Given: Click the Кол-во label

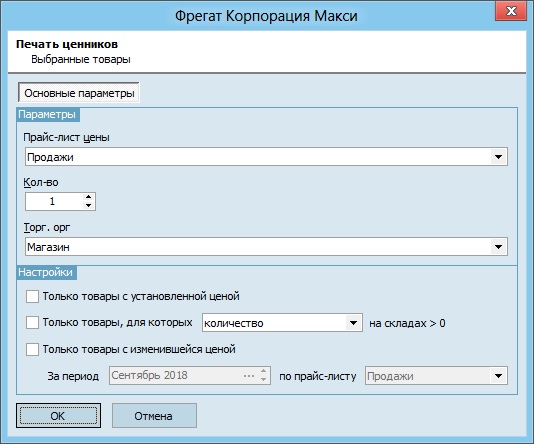Looking at the screenshot, I should [41, 183].
